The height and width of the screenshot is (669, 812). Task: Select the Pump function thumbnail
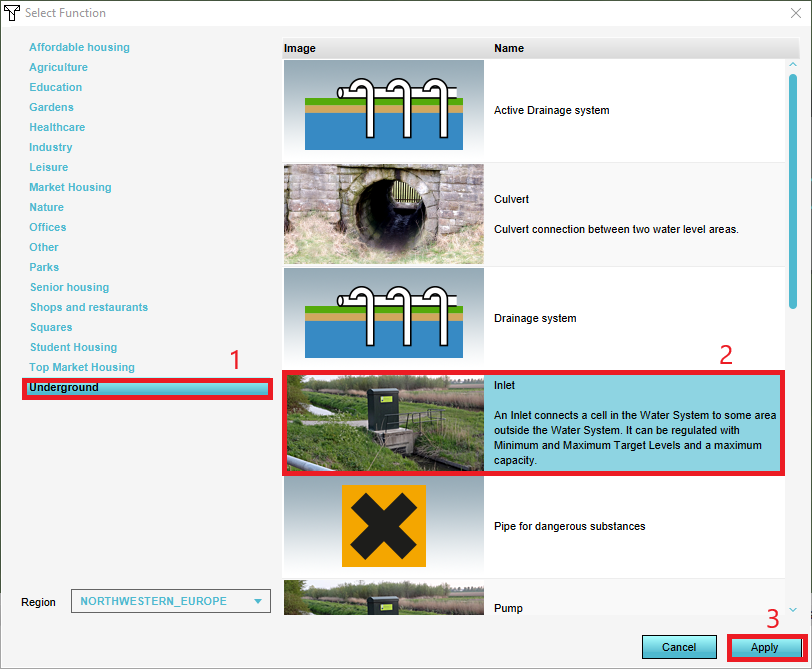[384, 600]
